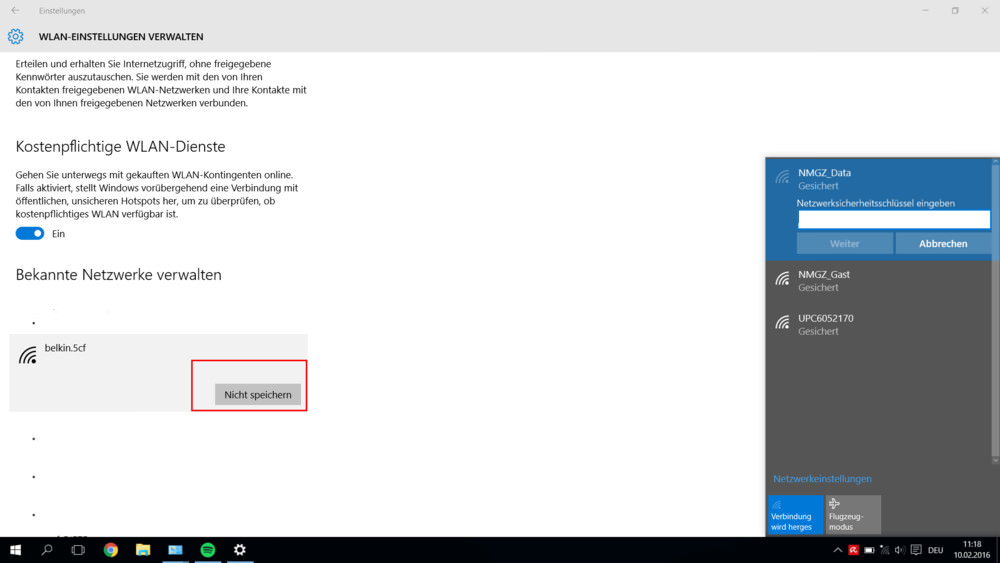Click the belkin.5cf Wi-Fi signal icon

pos(27,355)
